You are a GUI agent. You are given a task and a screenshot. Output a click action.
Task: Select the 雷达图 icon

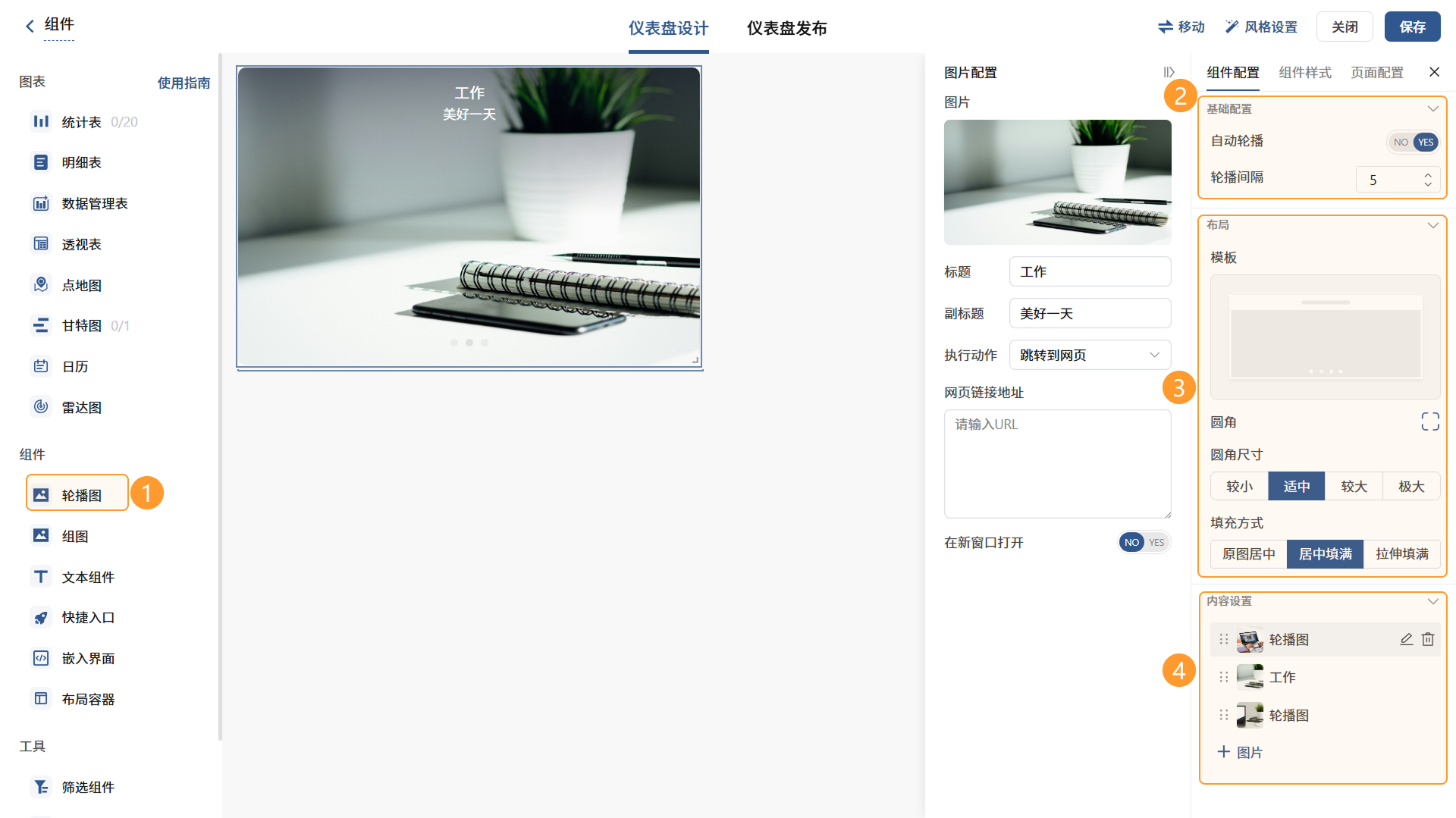click(41, 407)
